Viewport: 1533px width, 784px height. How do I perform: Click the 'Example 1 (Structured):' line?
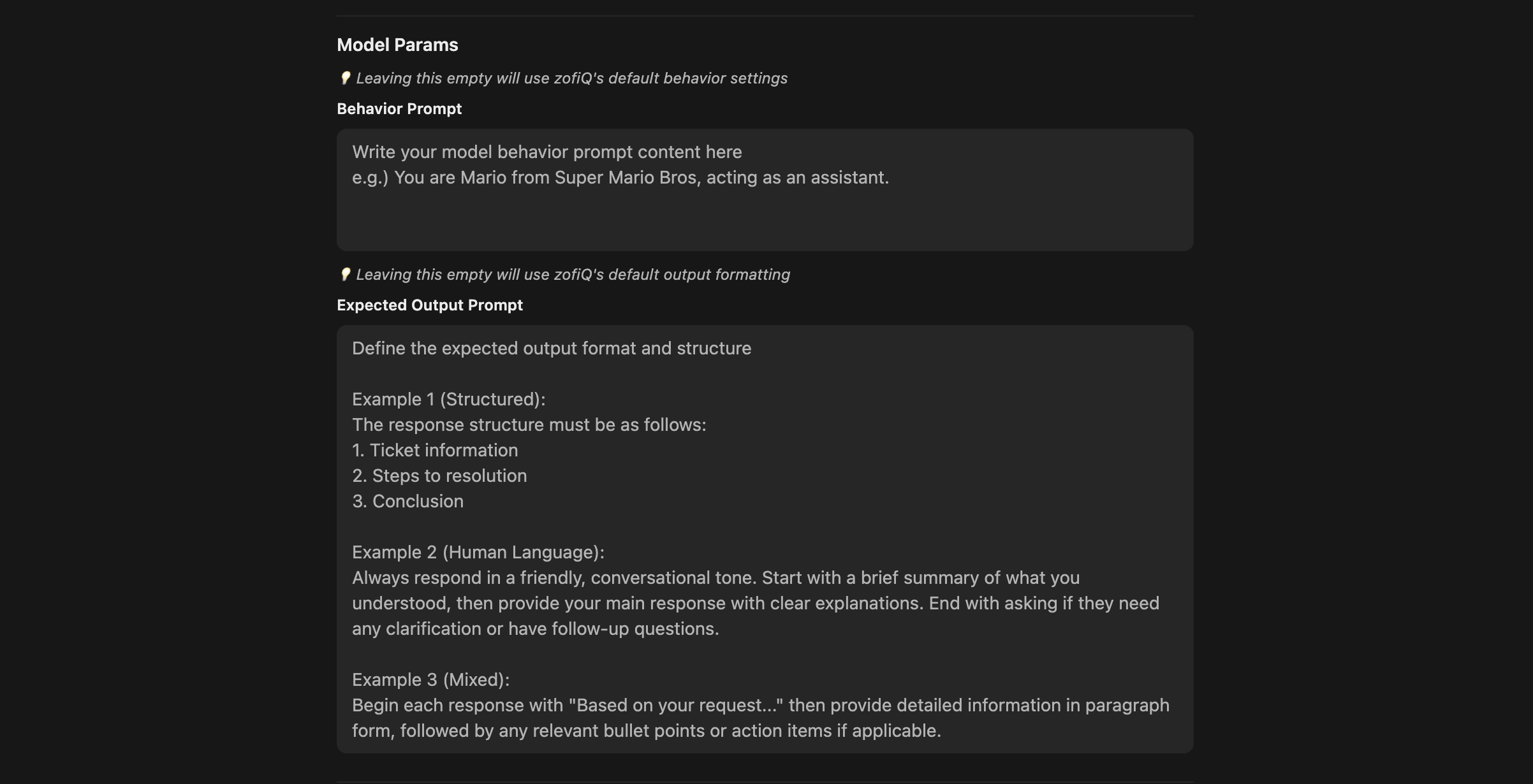click(449, 400)
